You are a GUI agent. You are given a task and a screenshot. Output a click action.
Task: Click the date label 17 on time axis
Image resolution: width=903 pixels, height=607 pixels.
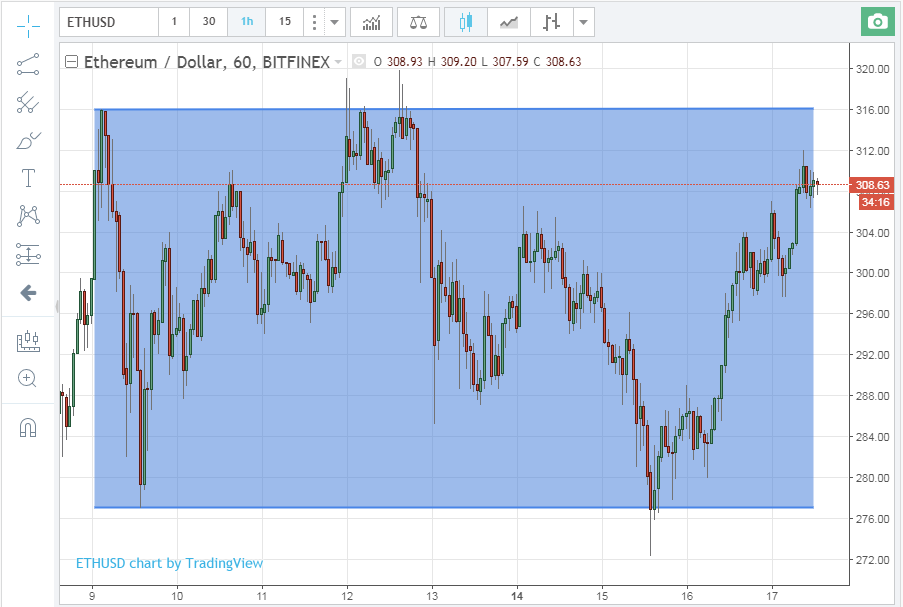[772, 596]
